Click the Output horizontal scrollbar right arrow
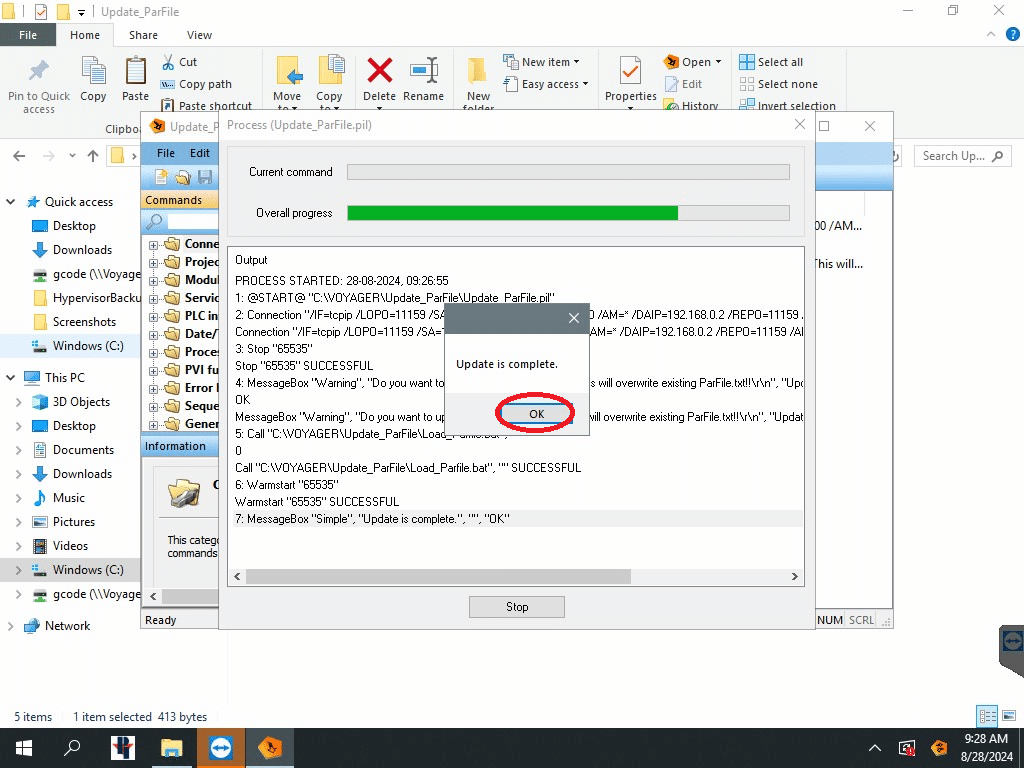Viewport: 1024px width, 768px height. pyautogui.click(x=795, y=577)
